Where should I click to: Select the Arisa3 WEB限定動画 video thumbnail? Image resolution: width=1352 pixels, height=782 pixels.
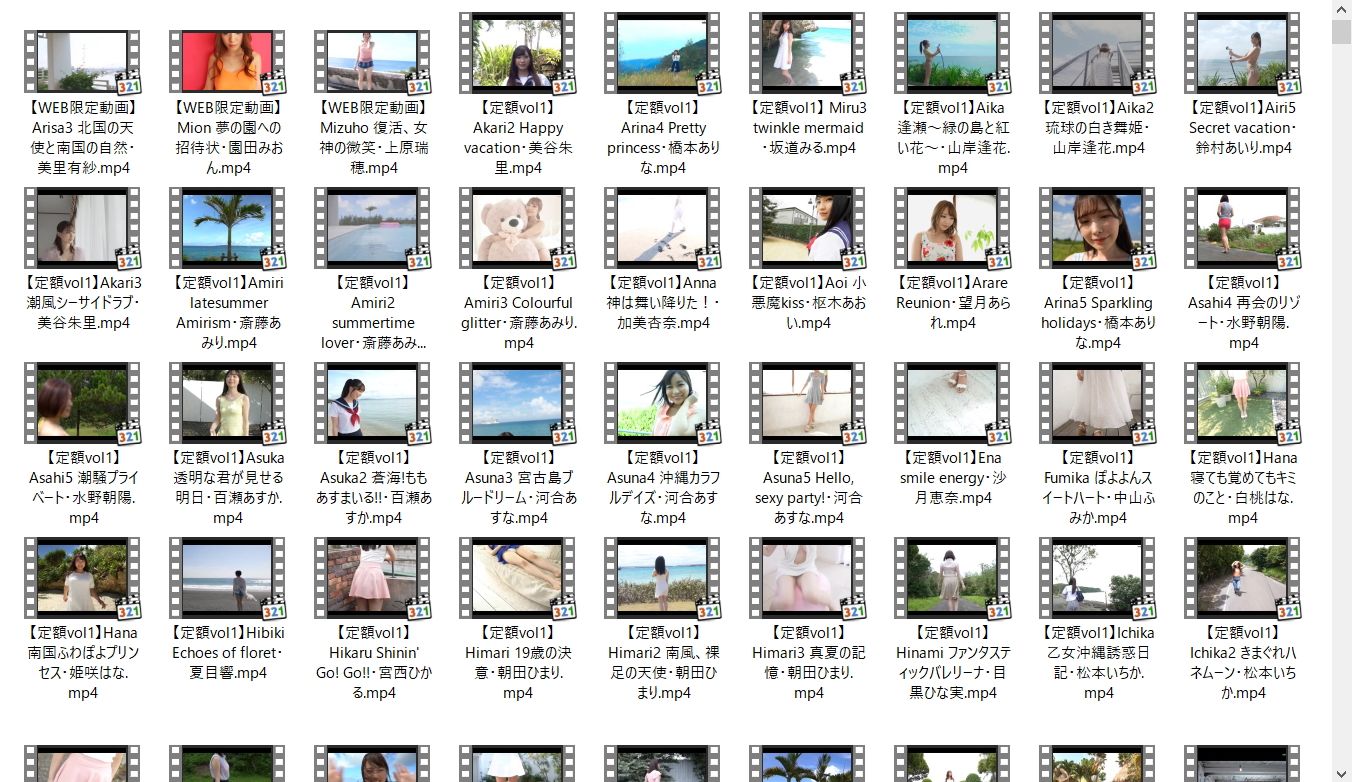(82, 62)
